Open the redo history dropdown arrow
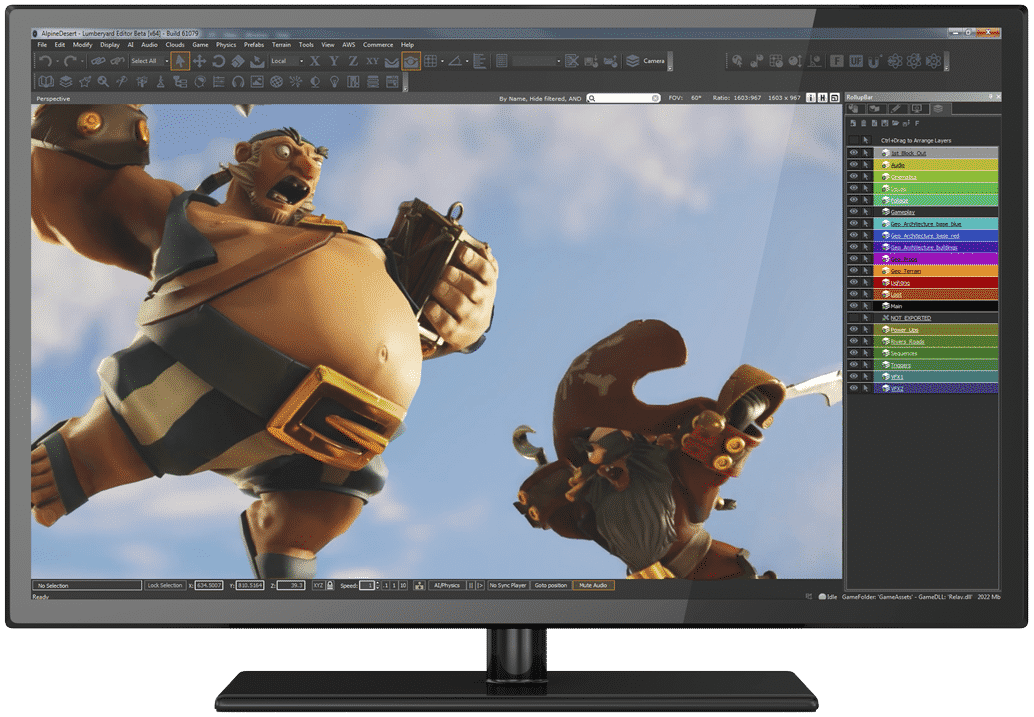Viewport: 1034px width, 717px height. click(x=82, y=62)
